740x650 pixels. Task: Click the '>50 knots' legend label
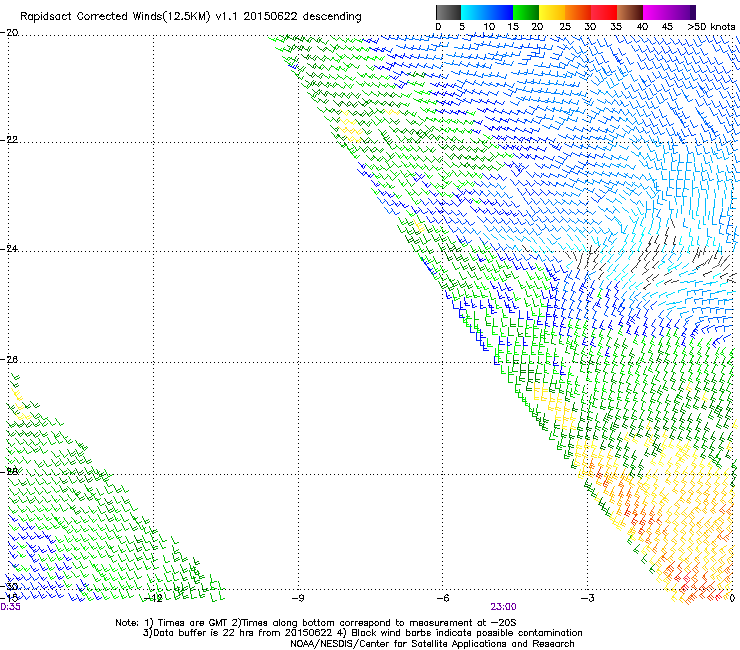click(x=711, y=27)
